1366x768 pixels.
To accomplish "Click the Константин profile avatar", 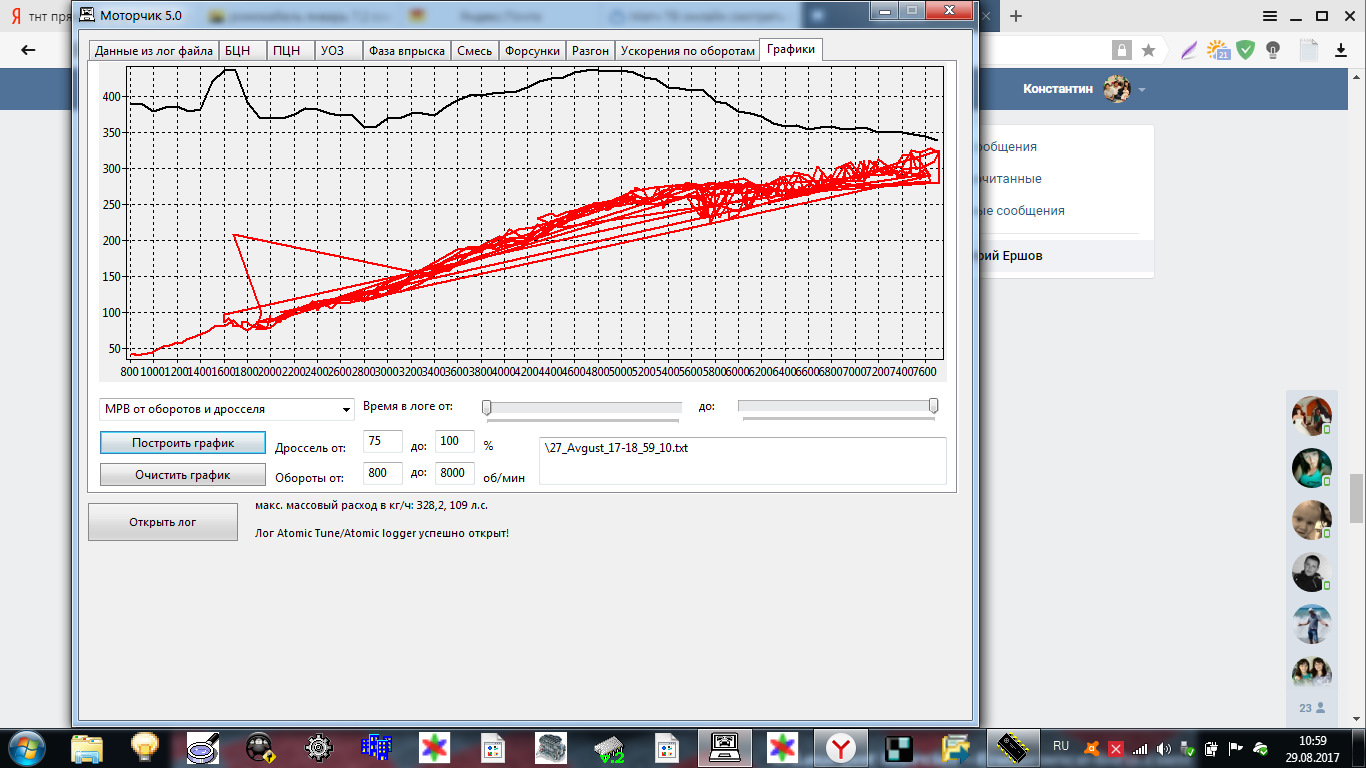I will coord(1116,89).
